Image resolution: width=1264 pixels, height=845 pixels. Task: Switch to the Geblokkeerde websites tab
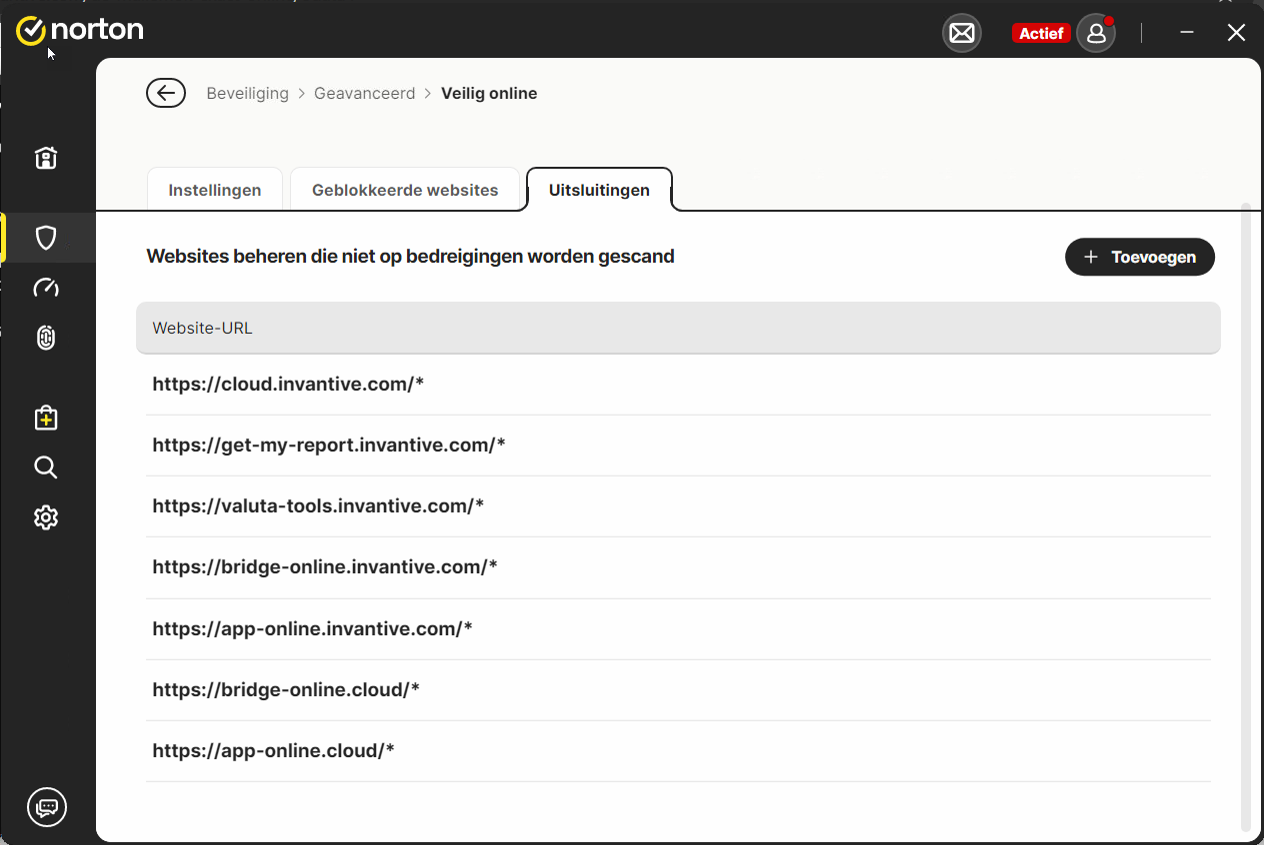pyautogui.click(x=405, y=190)
